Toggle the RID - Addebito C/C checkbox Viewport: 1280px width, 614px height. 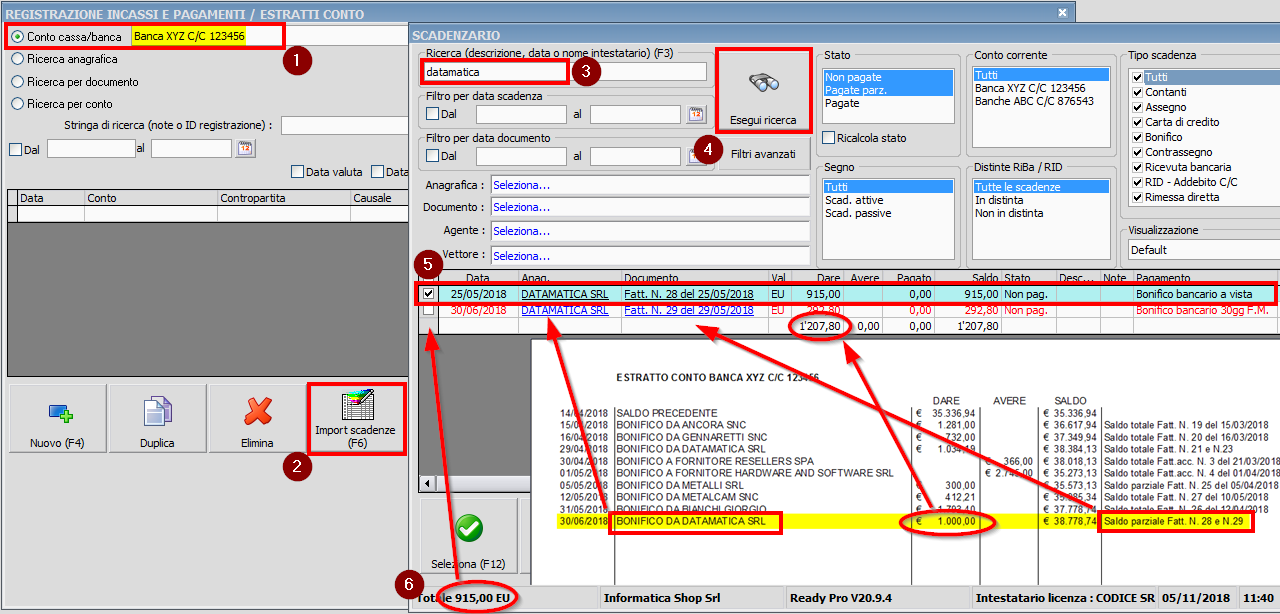click(x=1138, y=182)
